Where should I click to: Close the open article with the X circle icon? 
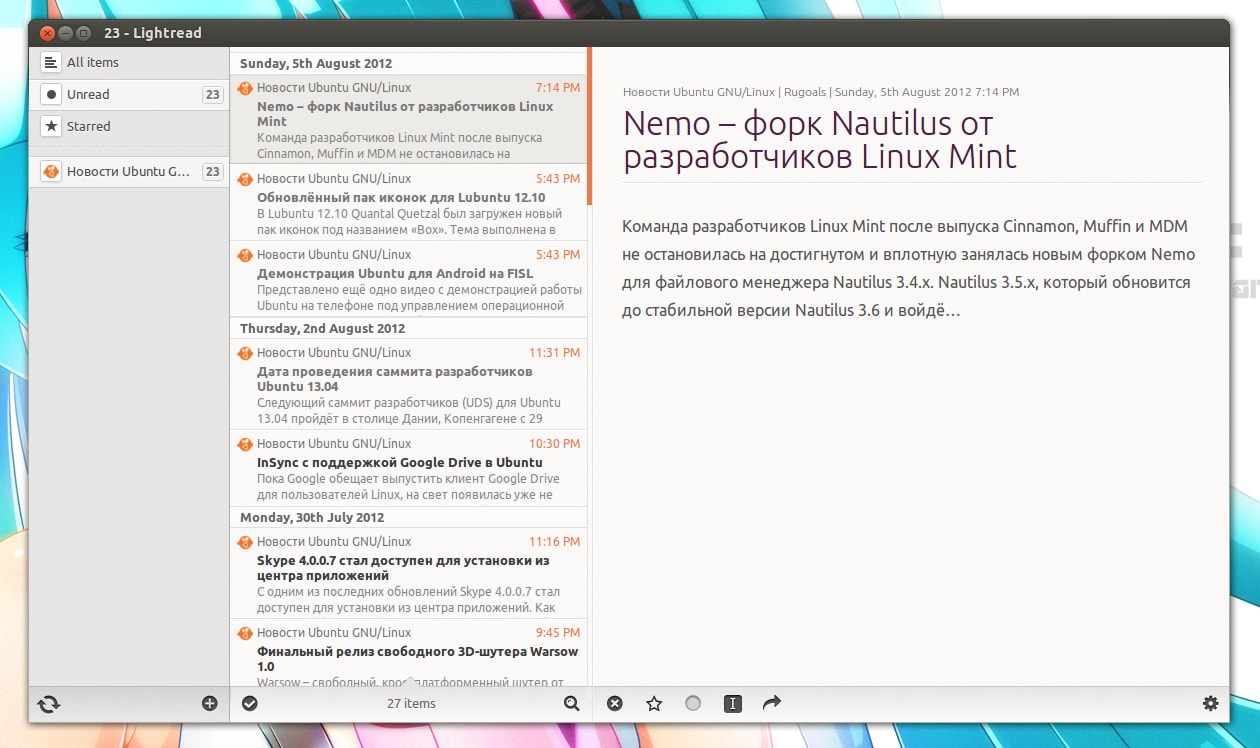(615, 704)
